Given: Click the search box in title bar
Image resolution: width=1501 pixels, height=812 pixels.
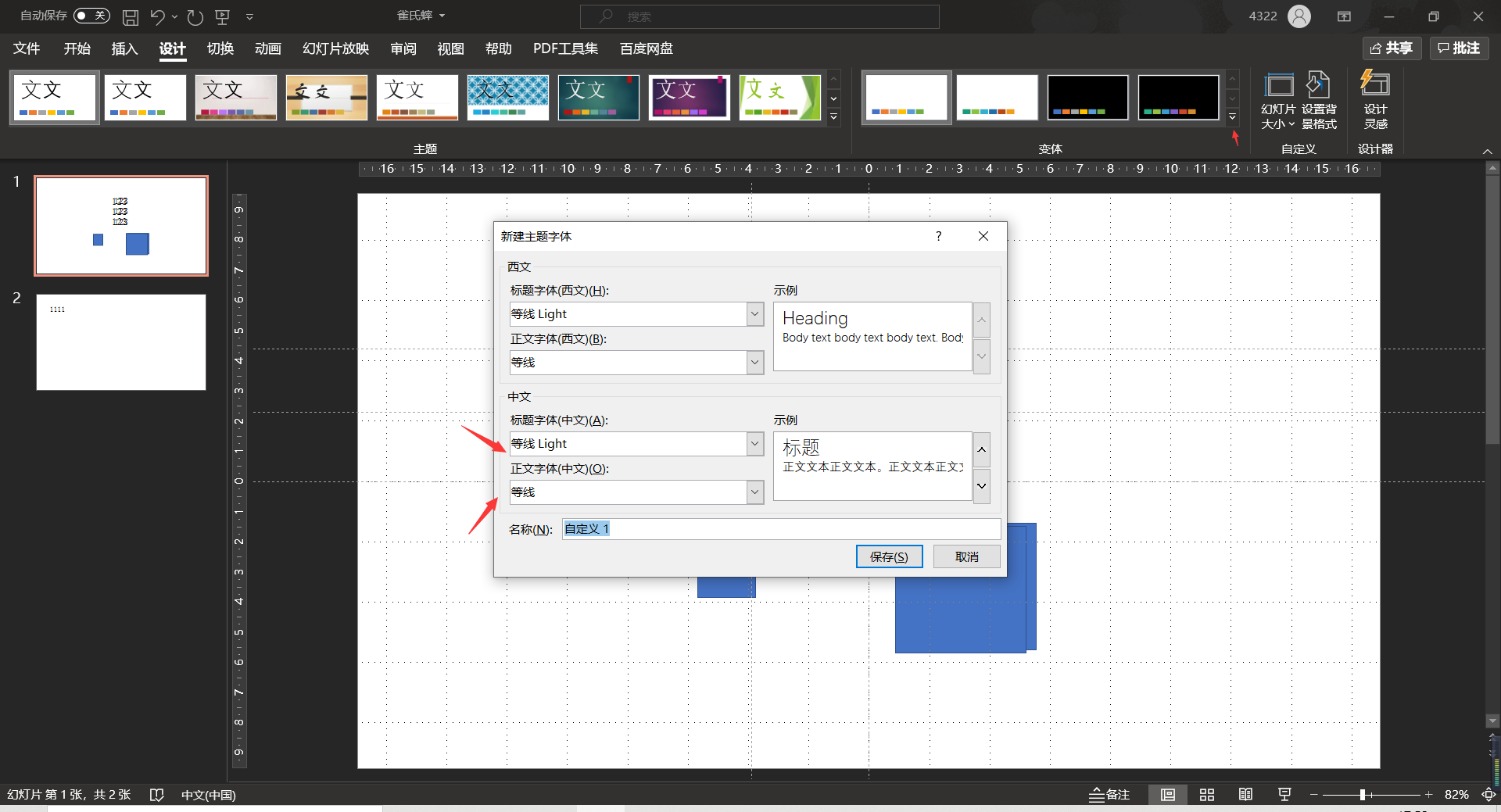Looking at the screenshot, I should pos(760,16).
